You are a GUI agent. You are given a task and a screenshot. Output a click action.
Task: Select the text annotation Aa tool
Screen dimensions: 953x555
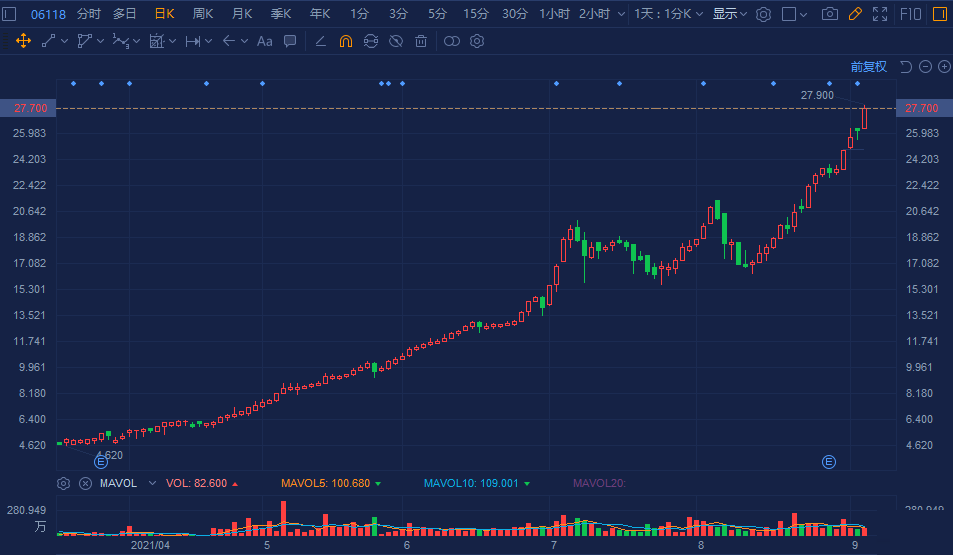tap(264, 41)
